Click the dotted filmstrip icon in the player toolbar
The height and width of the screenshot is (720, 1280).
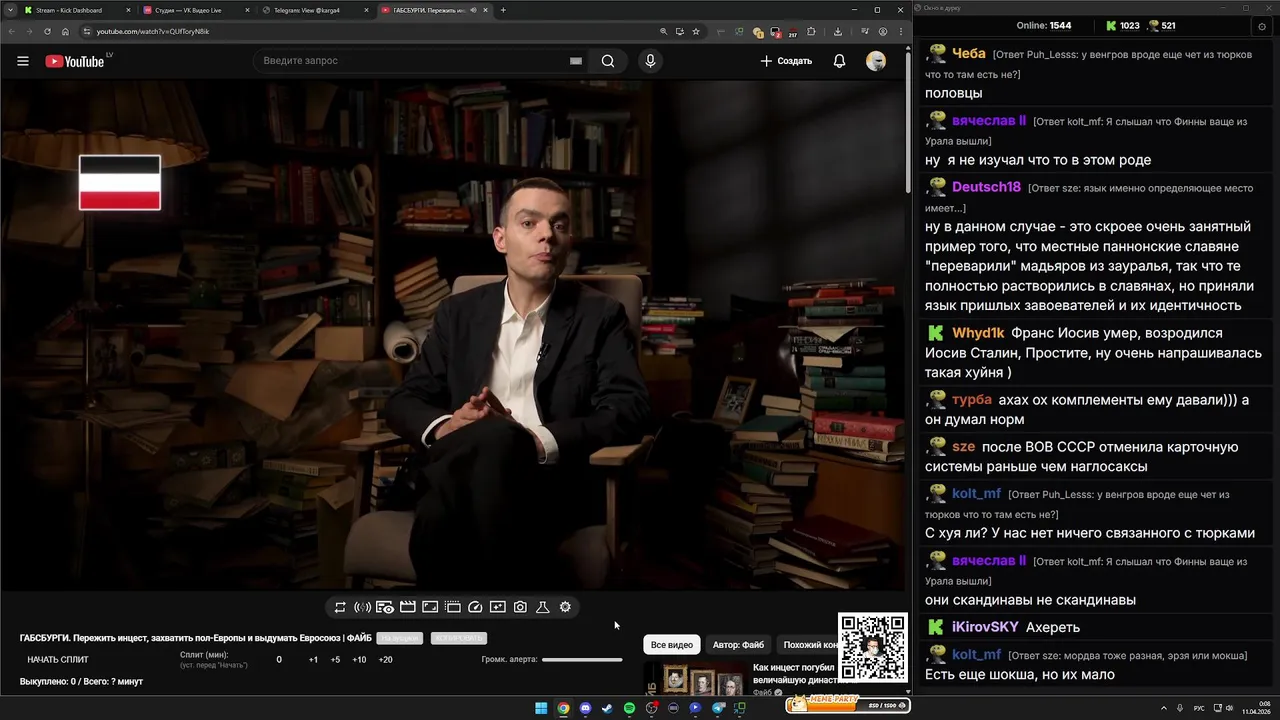[452, 607]
